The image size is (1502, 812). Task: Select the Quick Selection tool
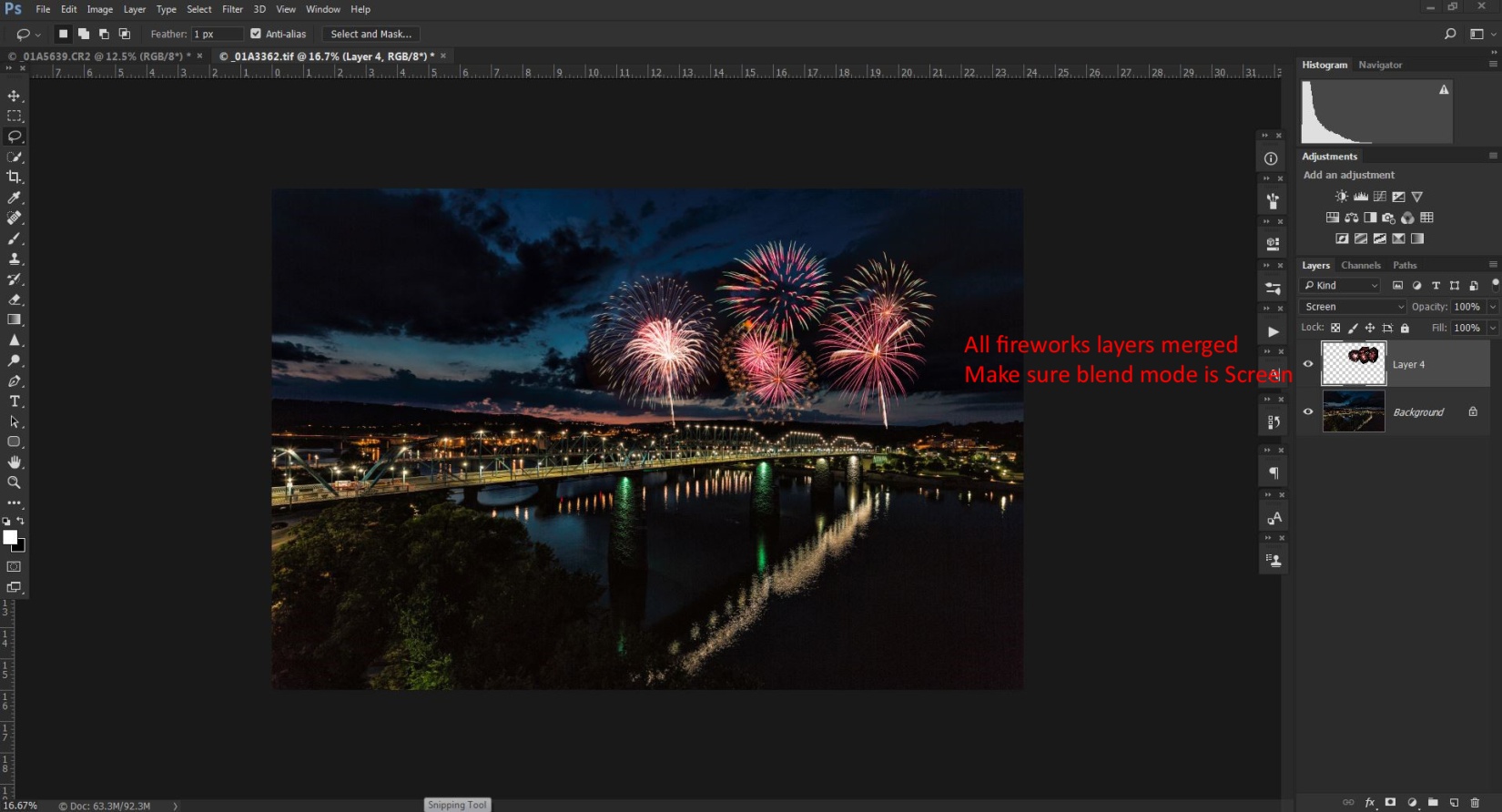[14, 157]
